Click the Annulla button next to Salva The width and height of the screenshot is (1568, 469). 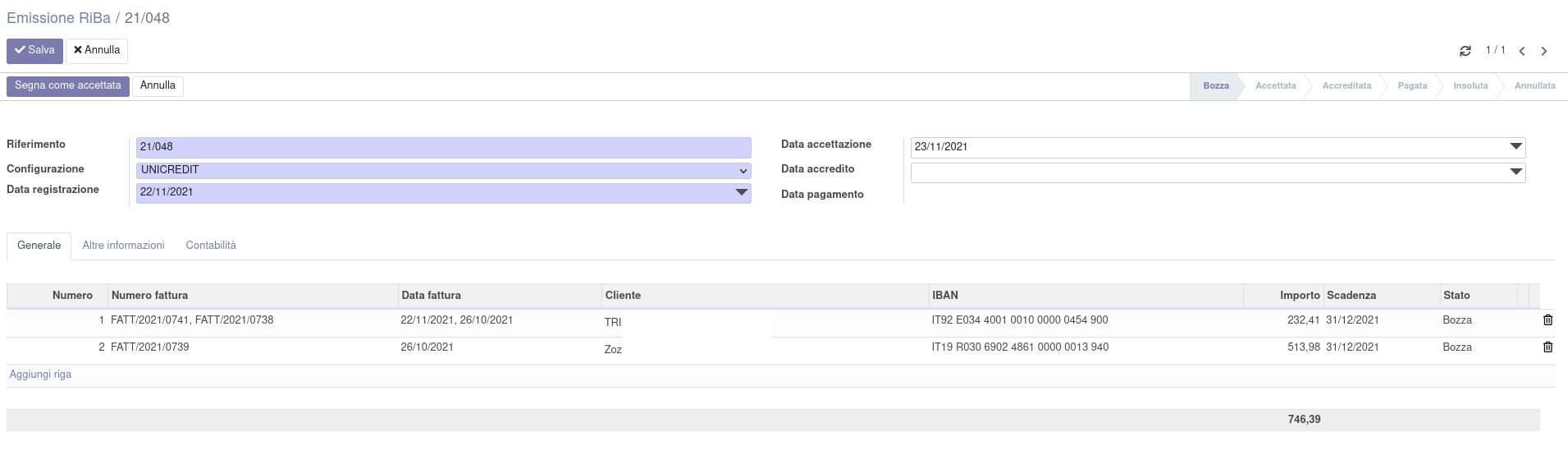[97, 51]
